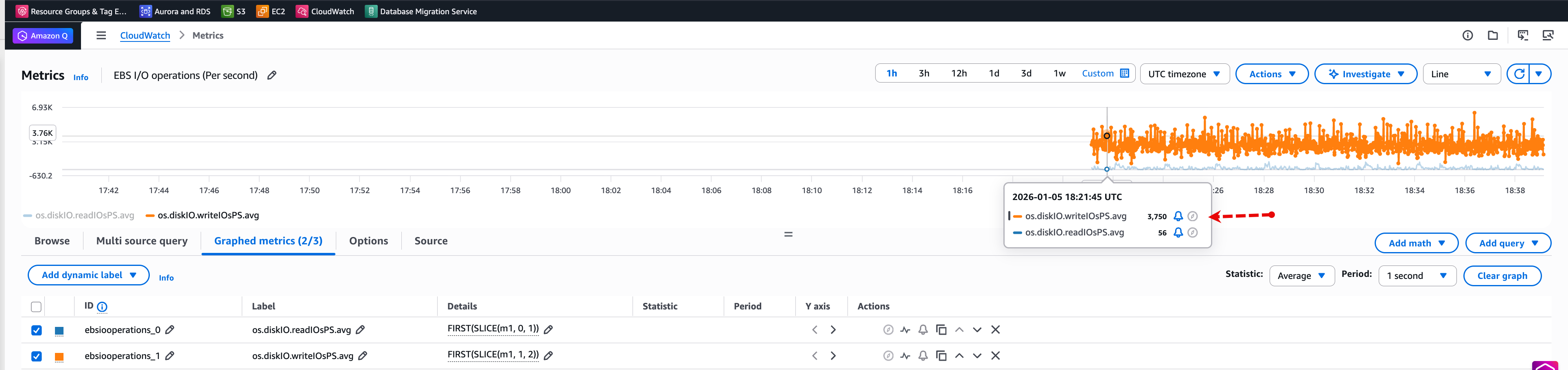Screen dimensions: 1568x370
Task: Open CloudWatch shortcut in the favorites bar
Action: (325, 11)
